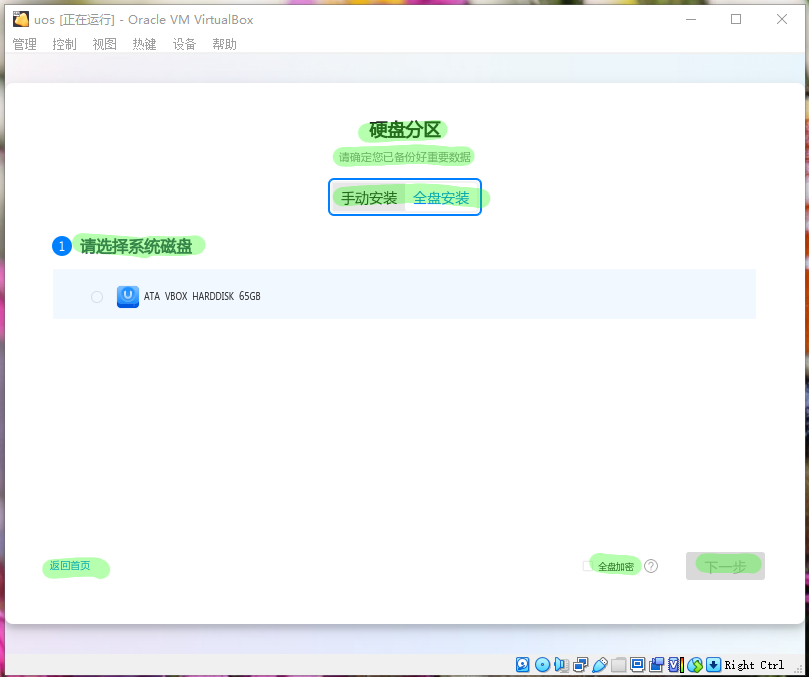Click the 请选择系统磁盘 heading
The width and height of the screenshot is (809, 677).
pyautogui.click(x=136, y=246)
